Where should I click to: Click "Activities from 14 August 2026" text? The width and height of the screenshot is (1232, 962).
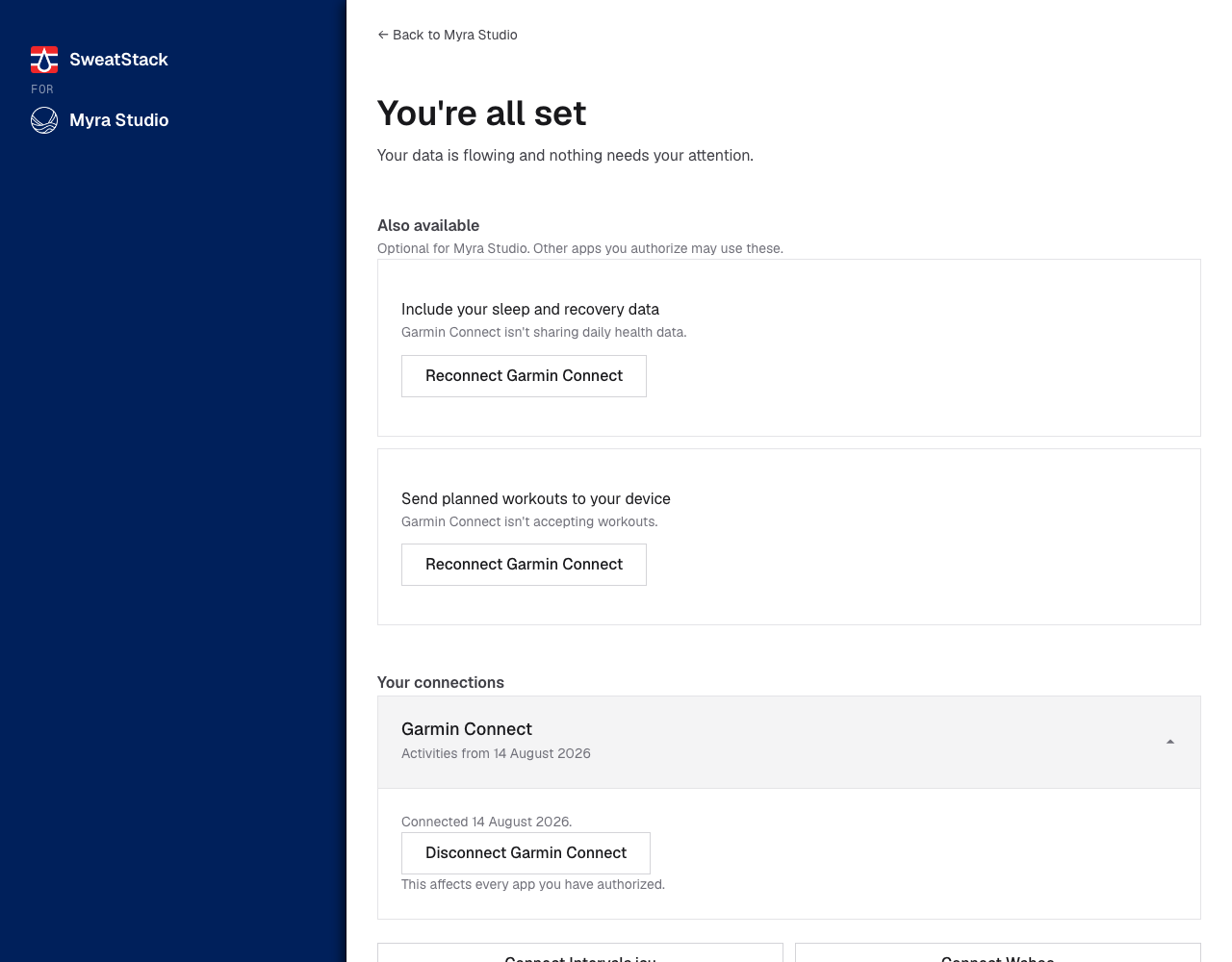496,753
